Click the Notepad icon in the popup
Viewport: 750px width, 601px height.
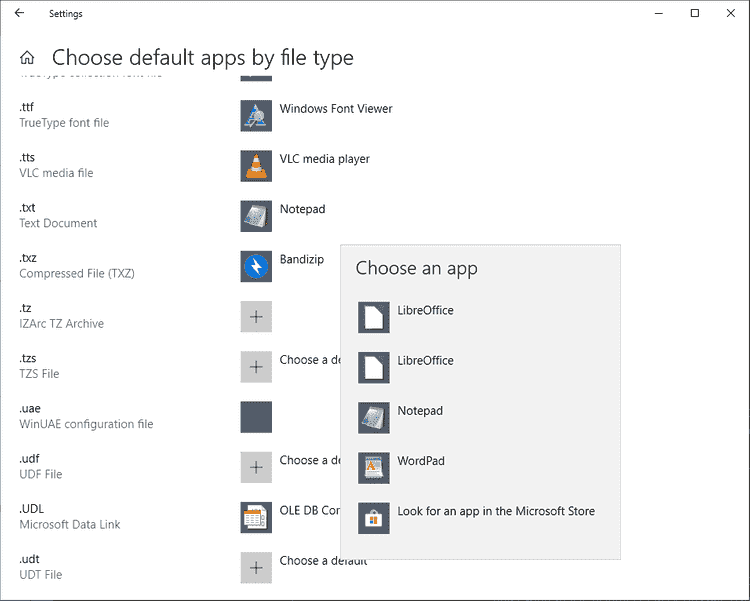click(x=374, y=417)
